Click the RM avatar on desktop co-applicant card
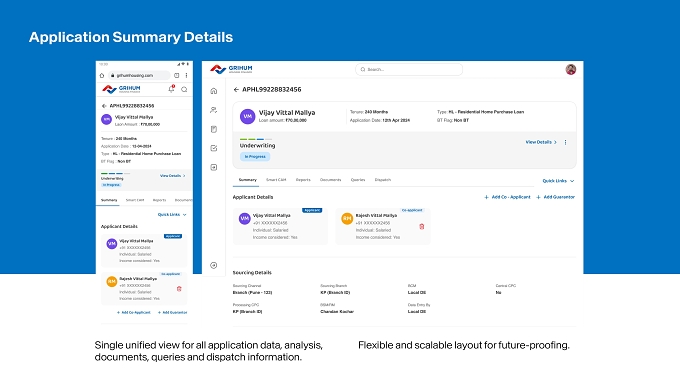The image size is (680, 383). (347, 219)
